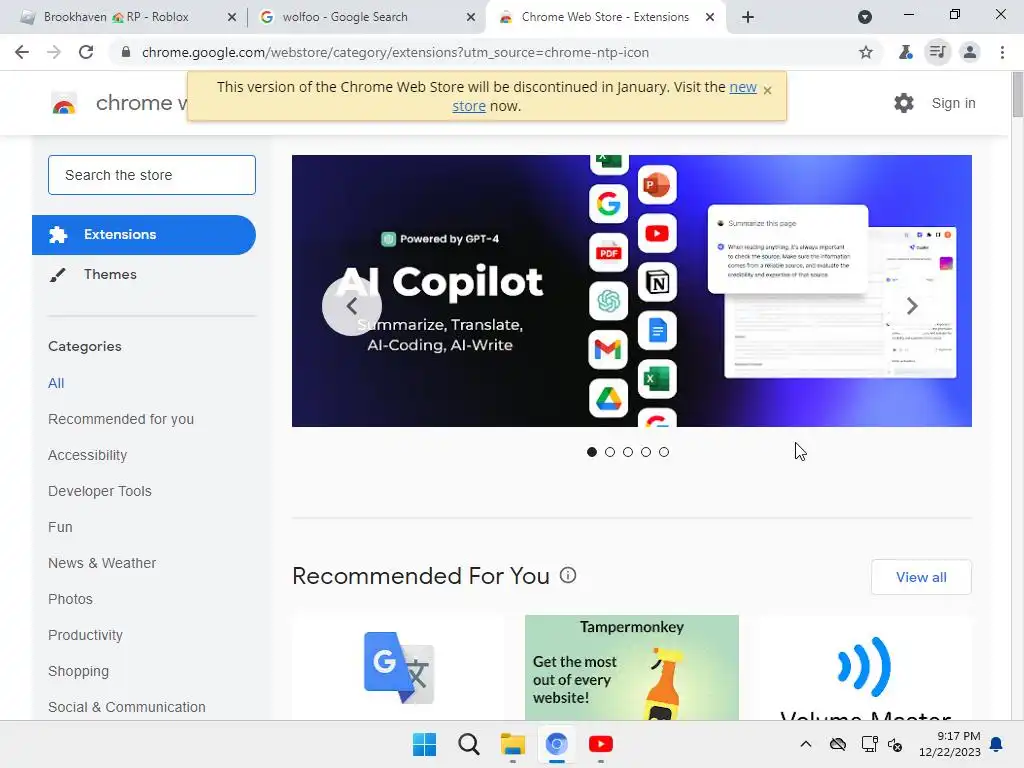View site information lock icon
1024x768 pixels.
pos(126,52)
